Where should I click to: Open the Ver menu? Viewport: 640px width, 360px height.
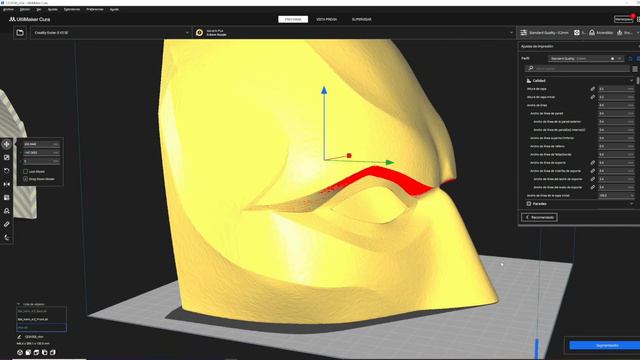pyautogui.click(x=39, y=9)
